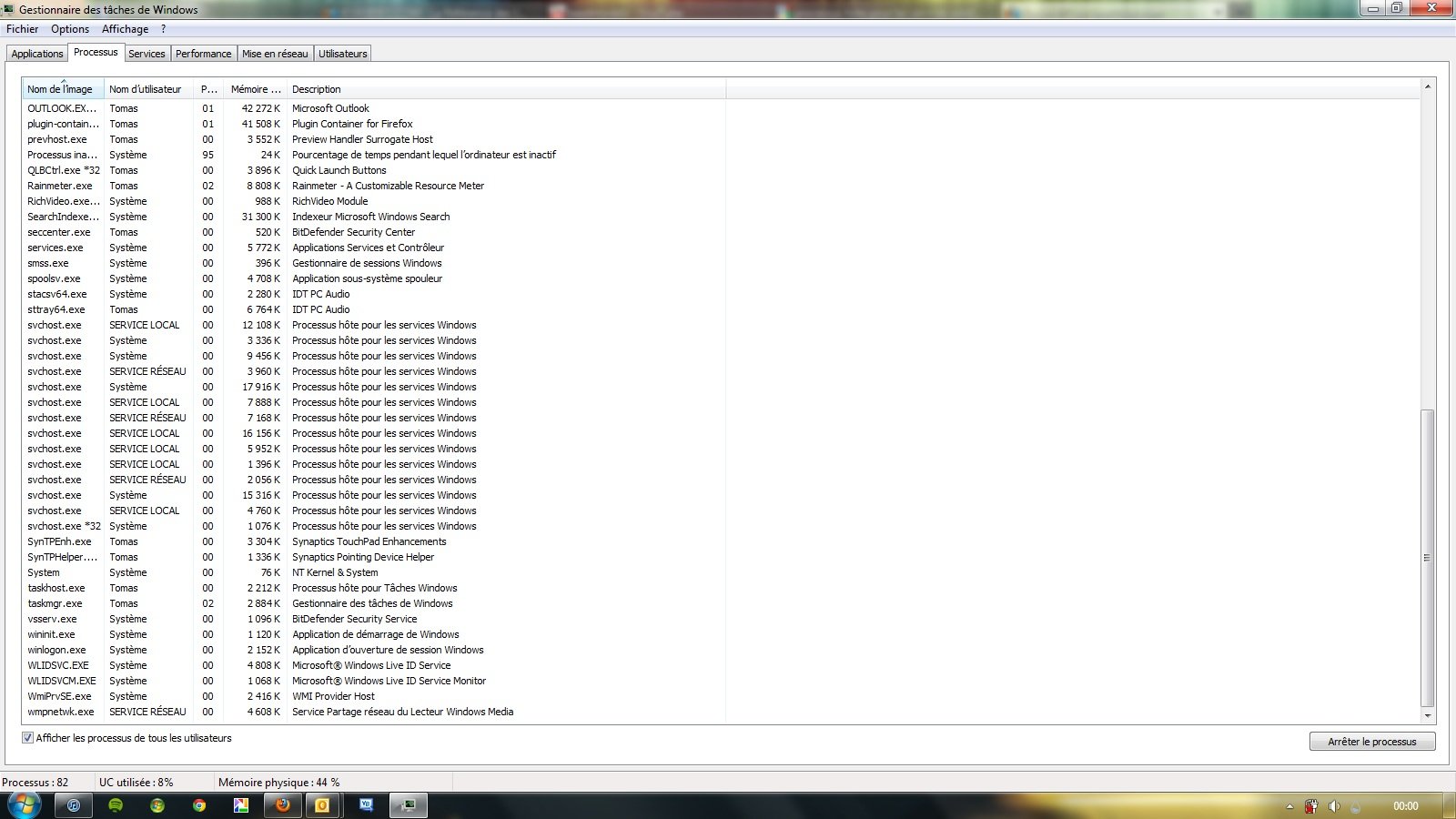
Task: Select the prevhost.exe process
Action: click(x=374, y=139)
